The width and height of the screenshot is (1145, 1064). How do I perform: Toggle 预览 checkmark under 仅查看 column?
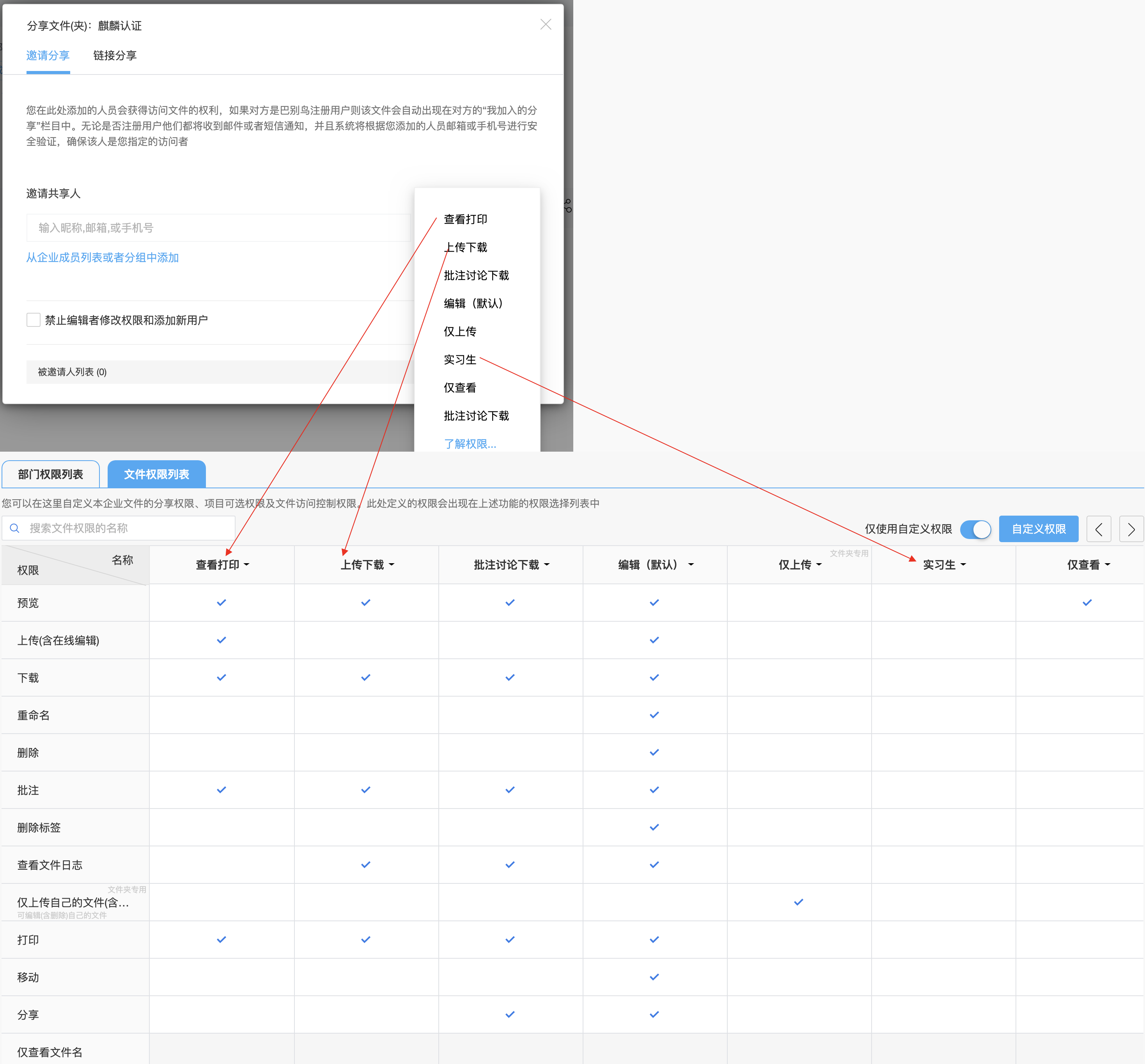[x=1087, y=602]
